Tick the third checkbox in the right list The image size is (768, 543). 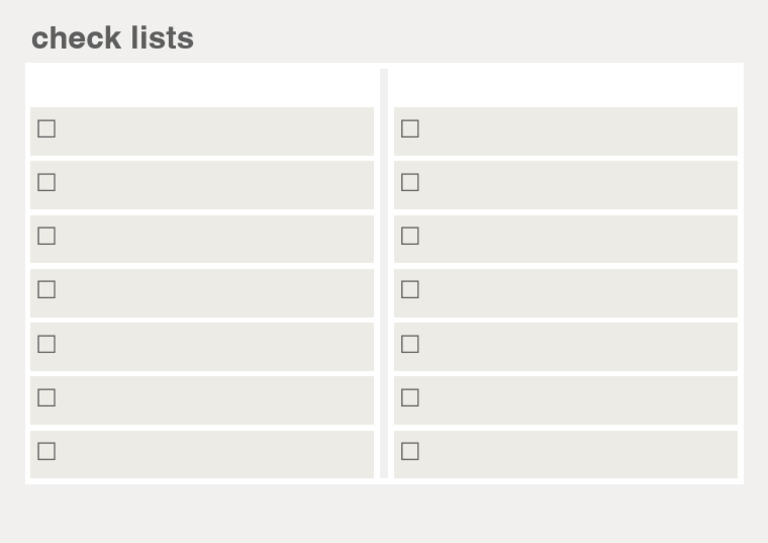(410, 237)
